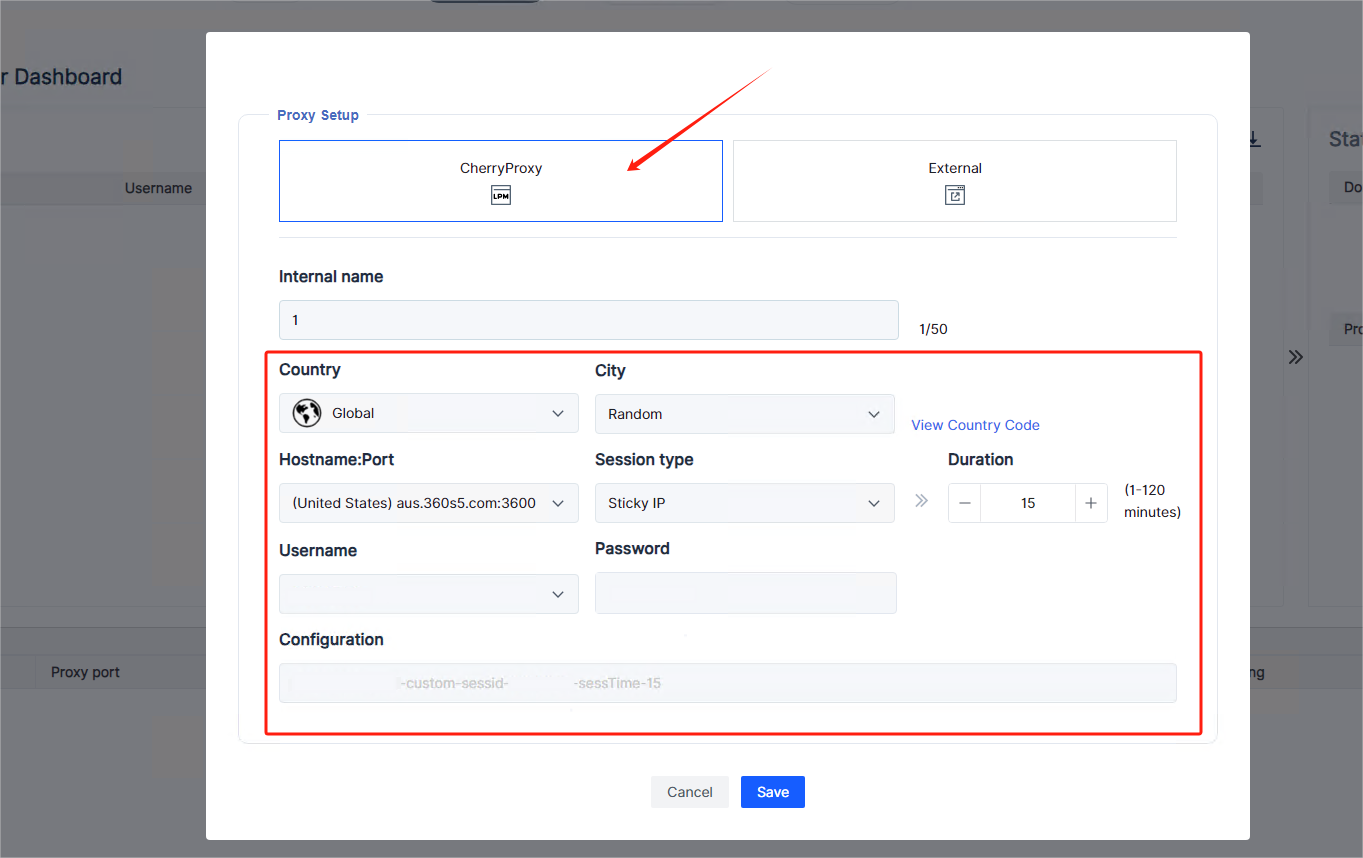
Task: Increase Duration with the plus button
Action: click(x=1091, y=503)
